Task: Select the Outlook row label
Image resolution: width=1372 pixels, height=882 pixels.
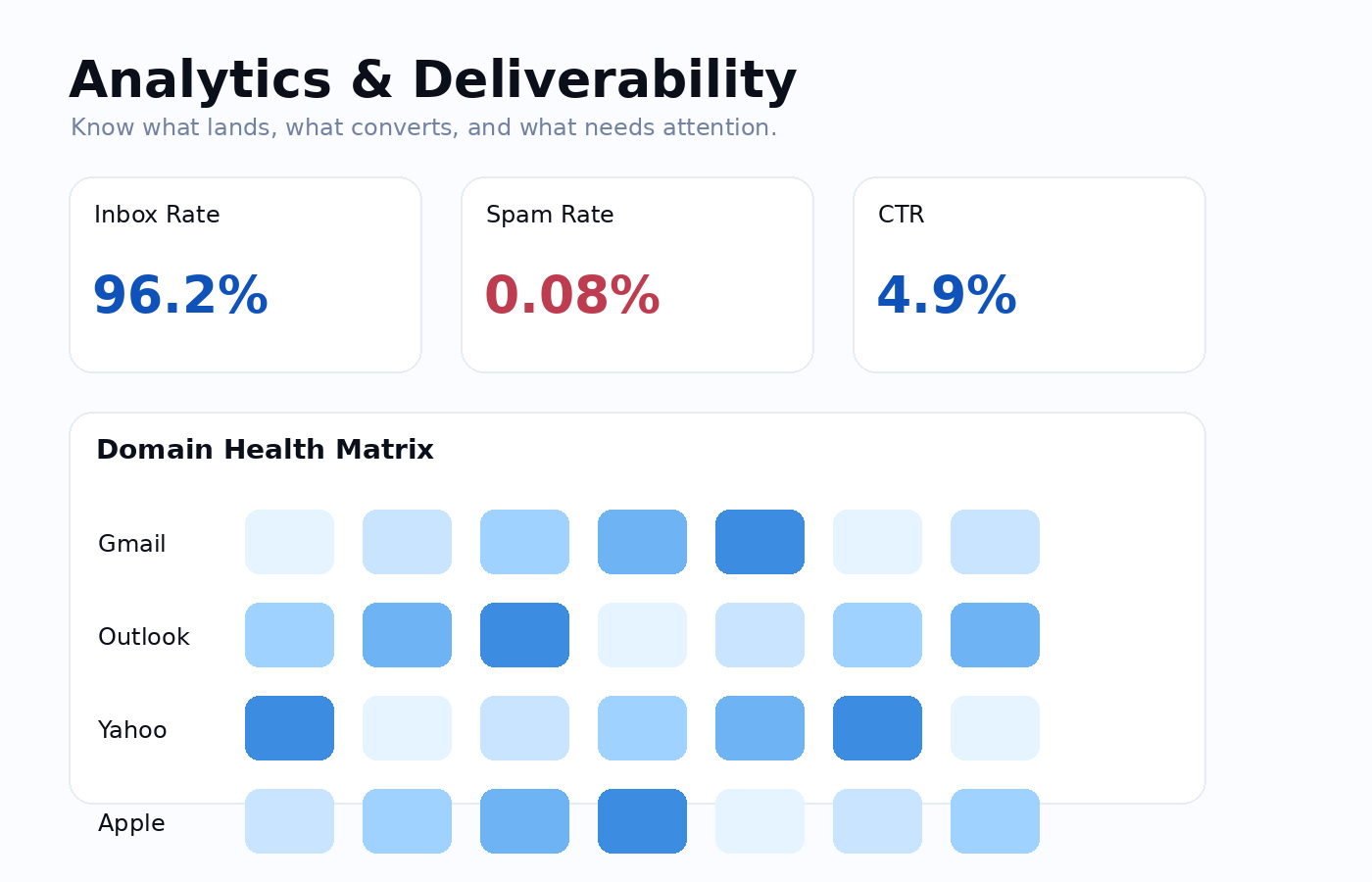Action: 143,636
